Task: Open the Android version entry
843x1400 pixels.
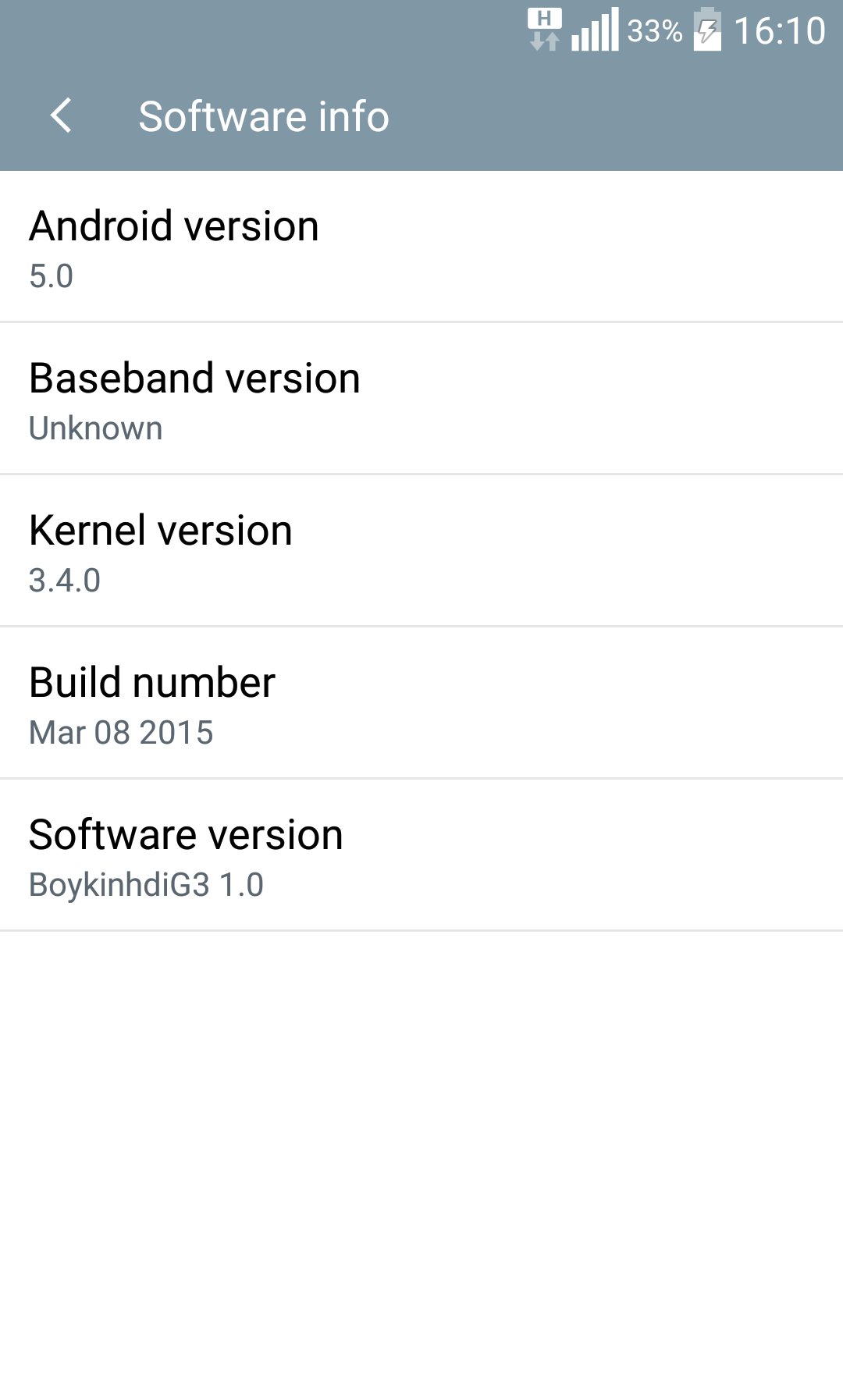Action: (421, 247)
